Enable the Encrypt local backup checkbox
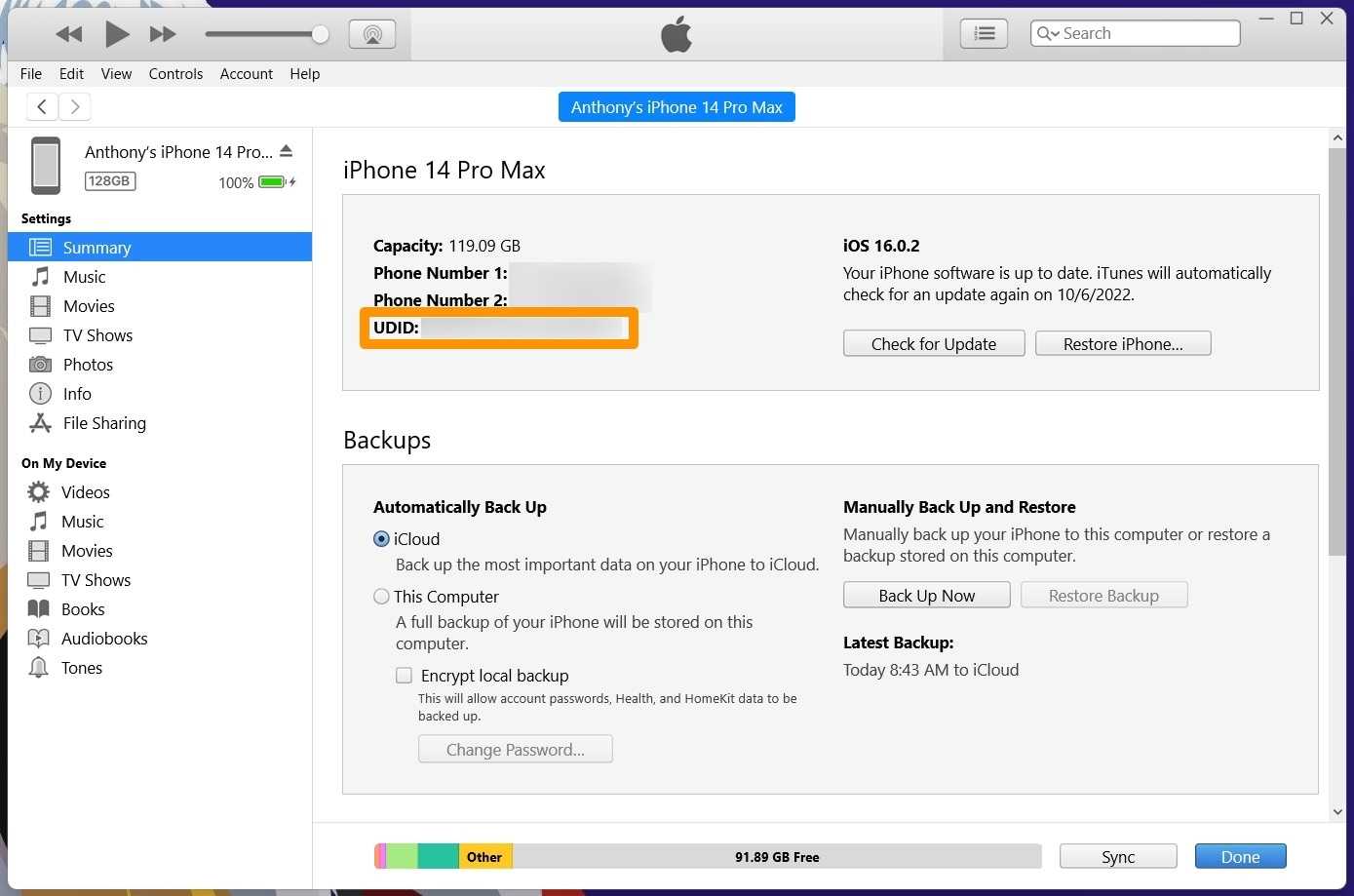 [404, 676]
